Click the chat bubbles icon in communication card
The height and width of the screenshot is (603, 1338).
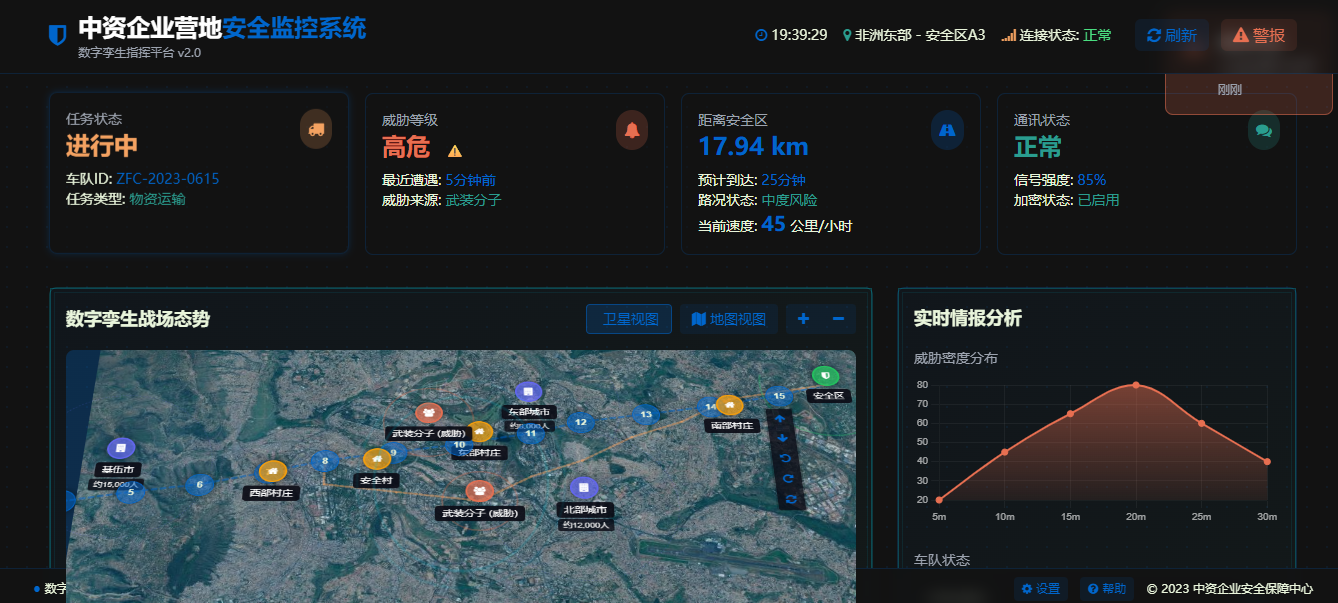click(1263, 130)
